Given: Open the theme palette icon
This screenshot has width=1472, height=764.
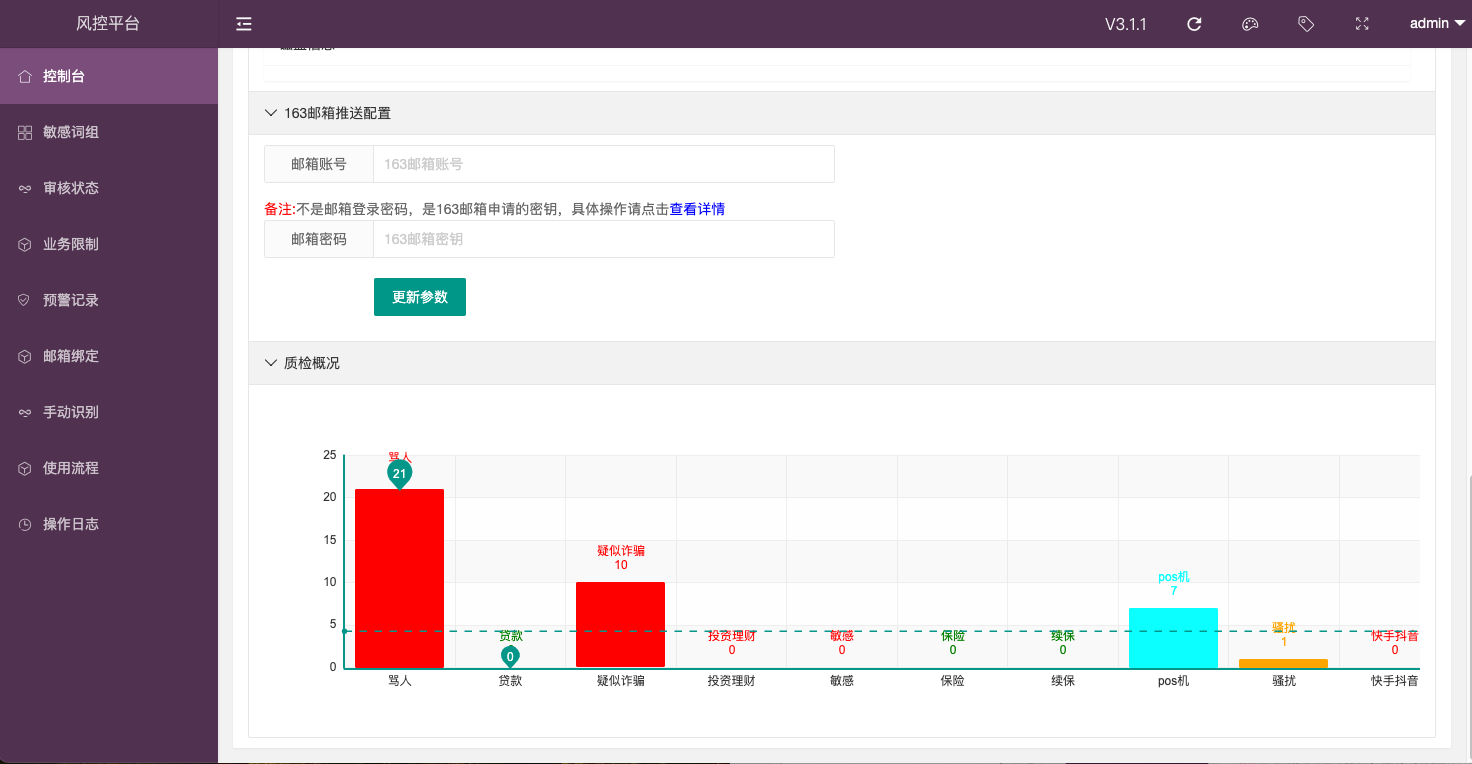Looking at the screenshot, I should [1249, 24].
